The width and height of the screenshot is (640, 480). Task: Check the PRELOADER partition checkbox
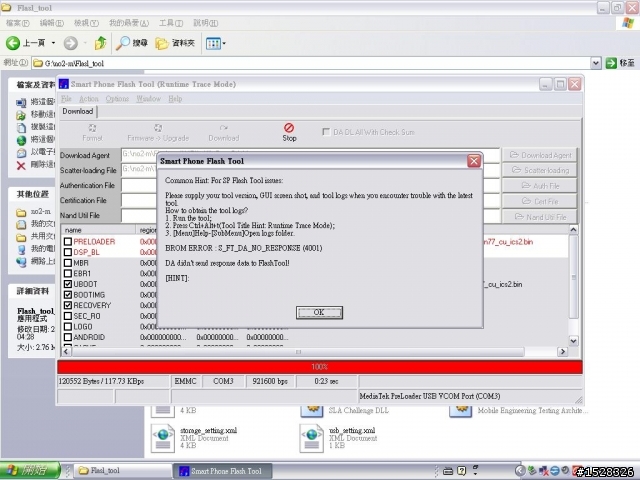68,242
